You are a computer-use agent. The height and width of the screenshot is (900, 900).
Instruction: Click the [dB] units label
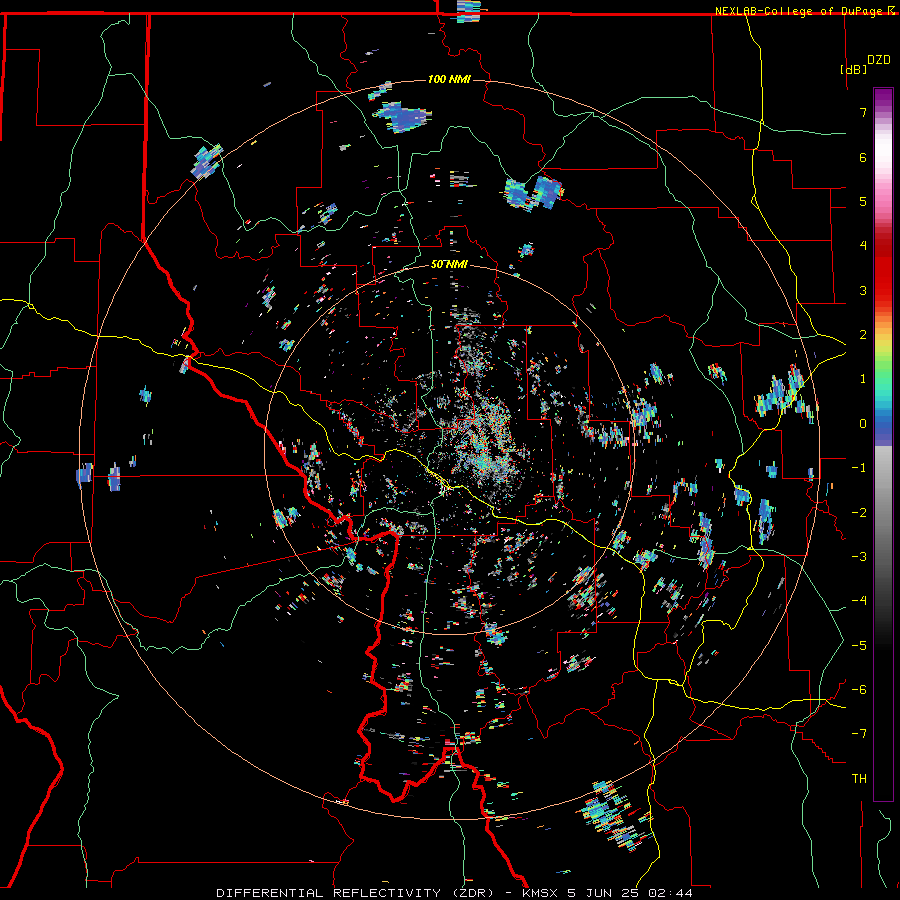click(854, 69)
